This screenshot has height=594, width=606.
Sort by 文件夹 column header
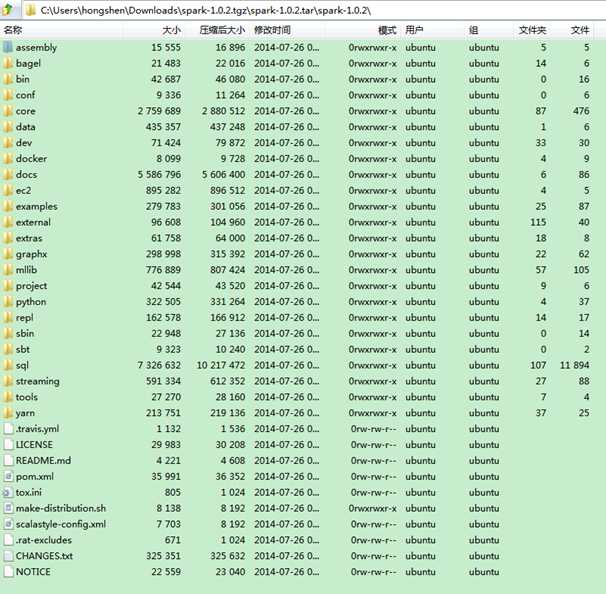[x=532, y=30]
